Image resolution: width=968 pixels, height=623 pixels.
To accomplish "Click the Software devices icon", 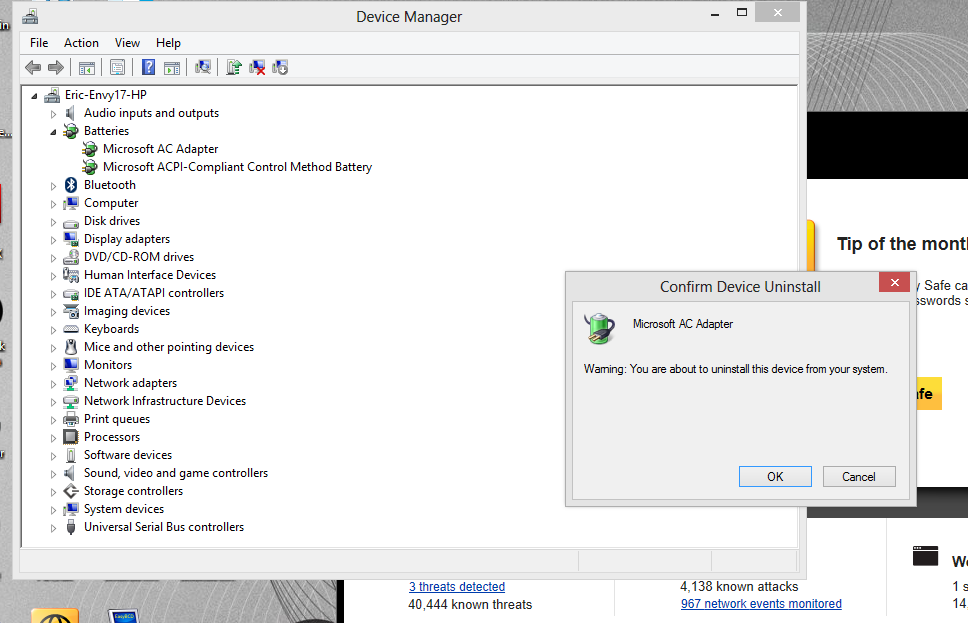I will coord(71,455).
